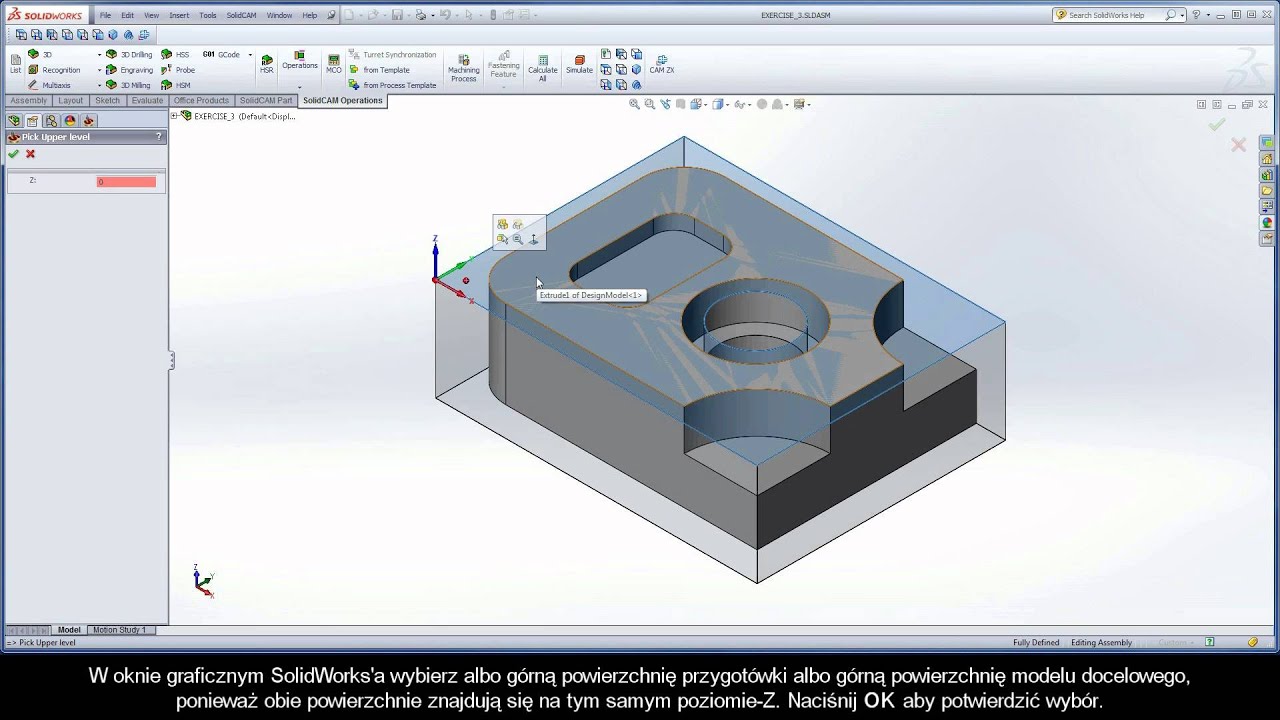This screenshot has width=1280, height=720.
Task: Click Editing Assembly in status bar
Action: [1101, 642]
